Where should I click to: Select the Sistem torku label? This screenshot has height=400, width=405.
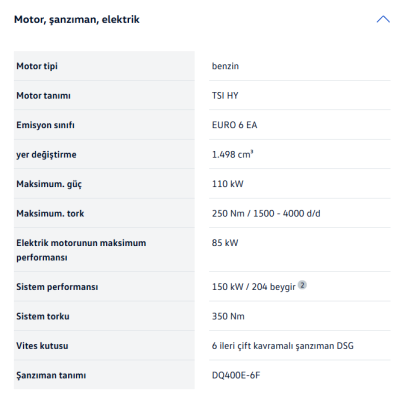pyautogui.click(x=43, y=316)
